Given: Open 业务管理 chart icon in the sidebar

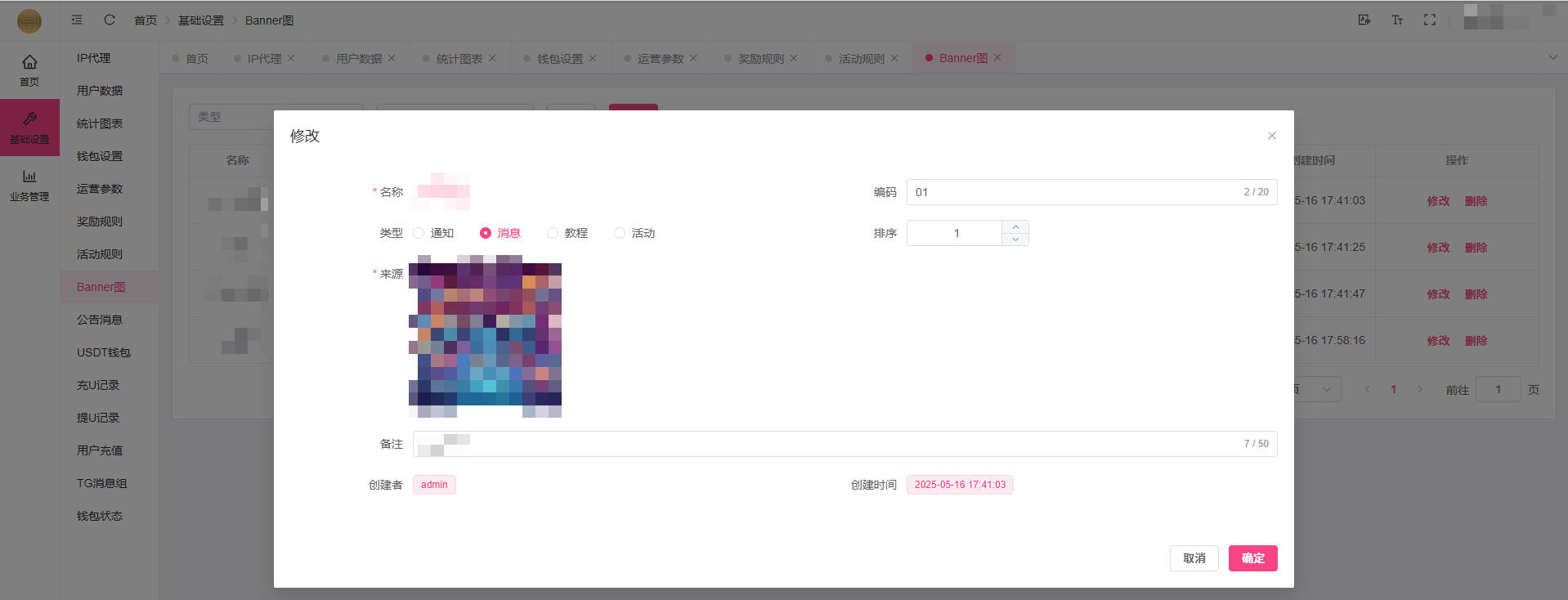Looking at the screenshot, I should (29, 177).
